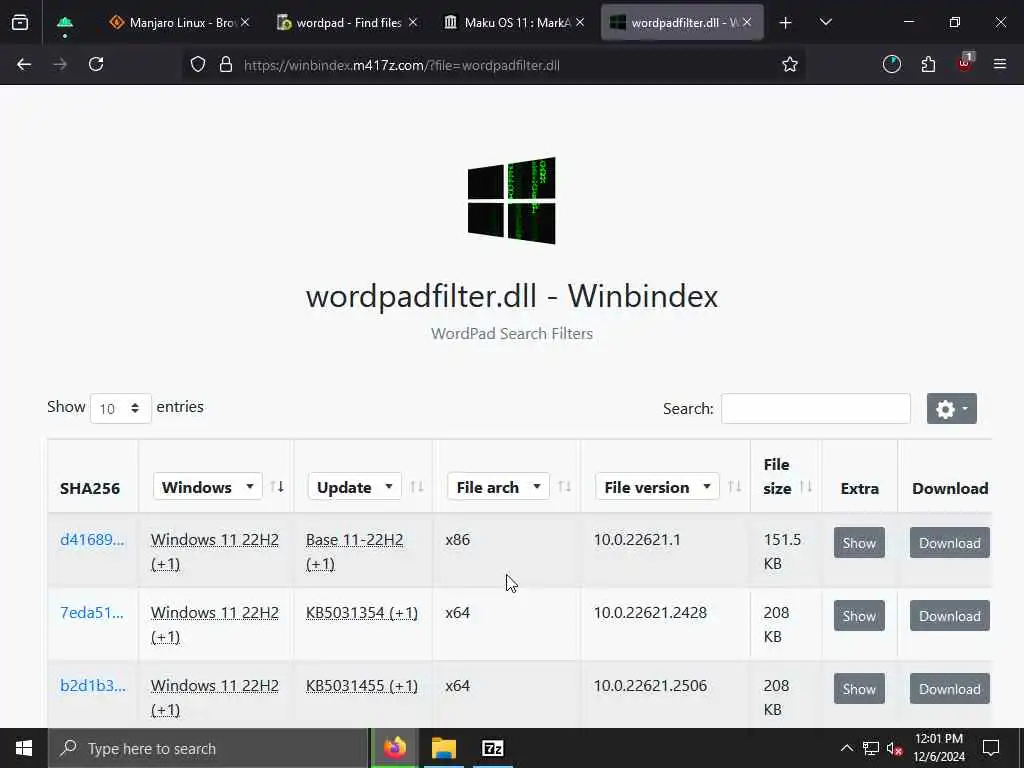Open the extensions puzzle icon

point(928,64)
